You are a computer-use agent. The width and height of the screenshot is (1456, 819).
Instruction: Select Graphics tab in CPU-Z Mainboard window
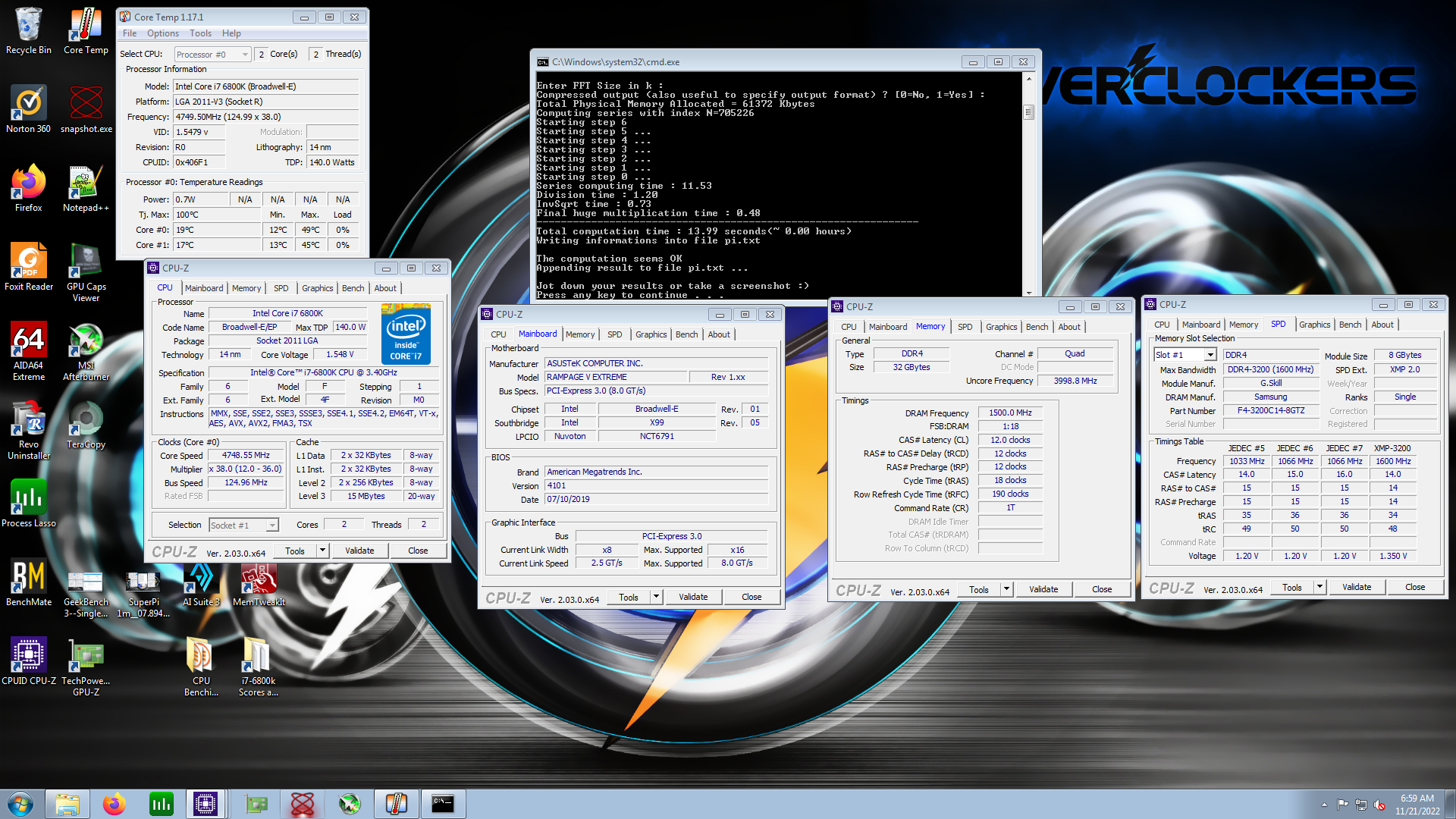click(x=651, y=334)
